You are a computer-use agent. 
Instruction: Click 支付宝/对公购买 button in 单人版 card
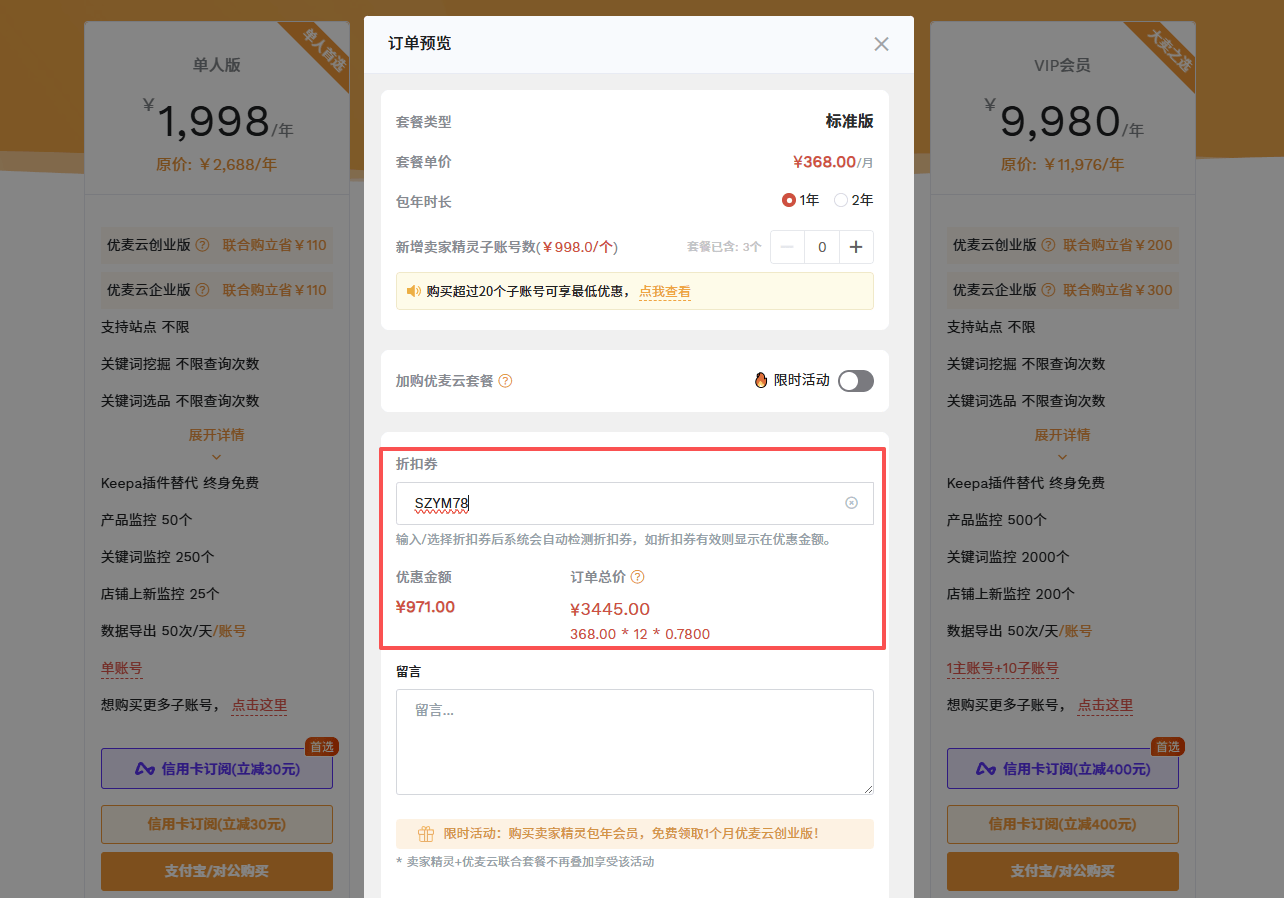(x=217, y=871)
